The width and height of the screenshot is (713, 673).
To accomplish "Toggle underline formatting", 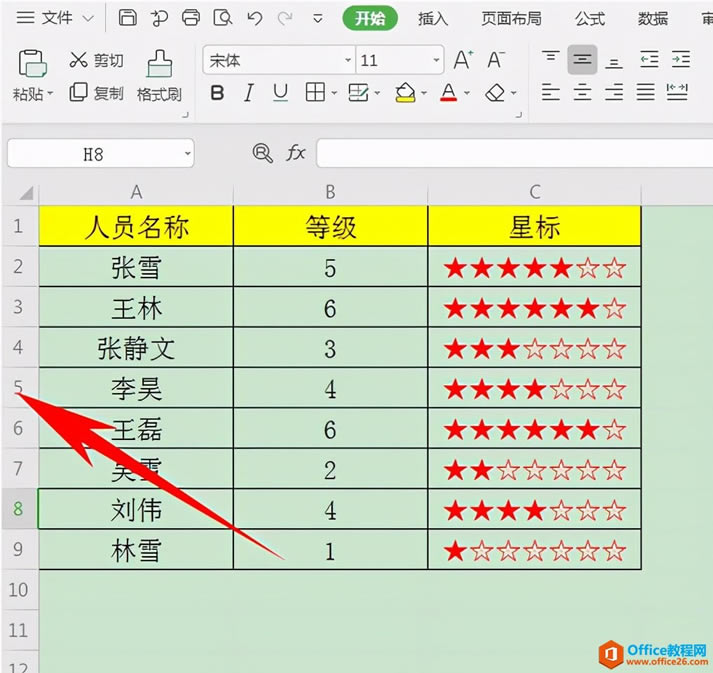I will click(281, 93).
